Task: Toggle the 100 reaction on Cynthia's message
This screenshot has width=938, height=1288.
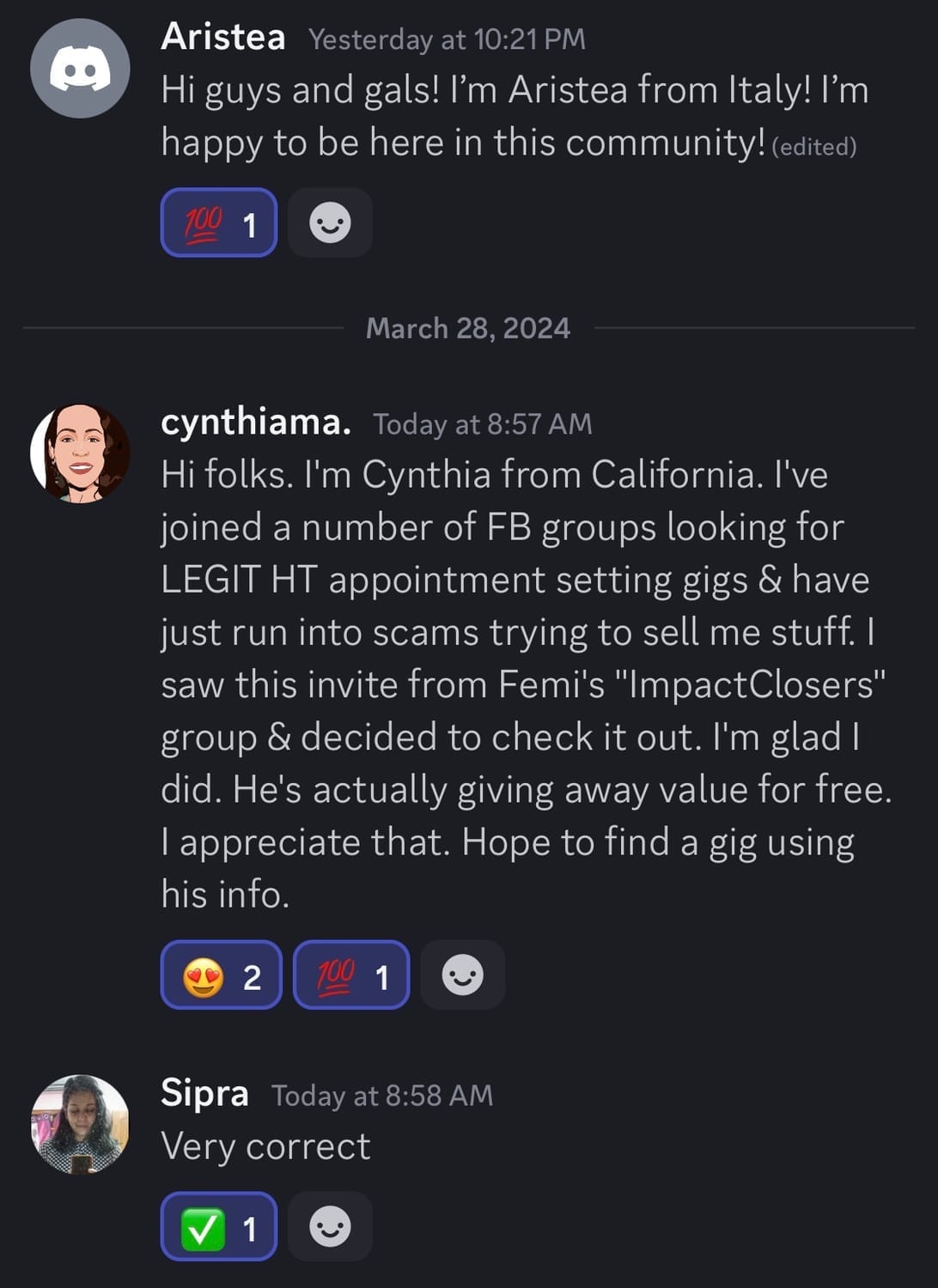Action: [x=351, y=975]
